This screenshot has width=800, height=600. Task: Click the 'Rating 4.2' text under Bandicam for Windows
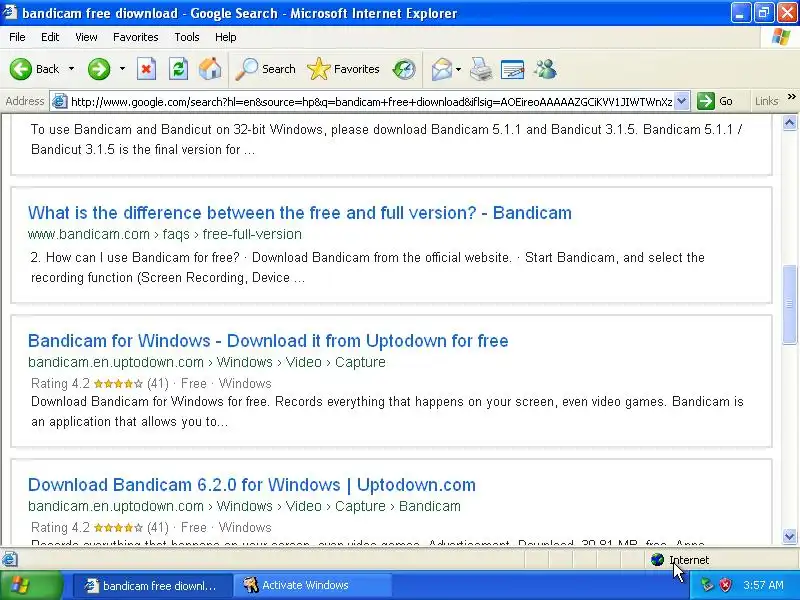click(x=60, y=383)
